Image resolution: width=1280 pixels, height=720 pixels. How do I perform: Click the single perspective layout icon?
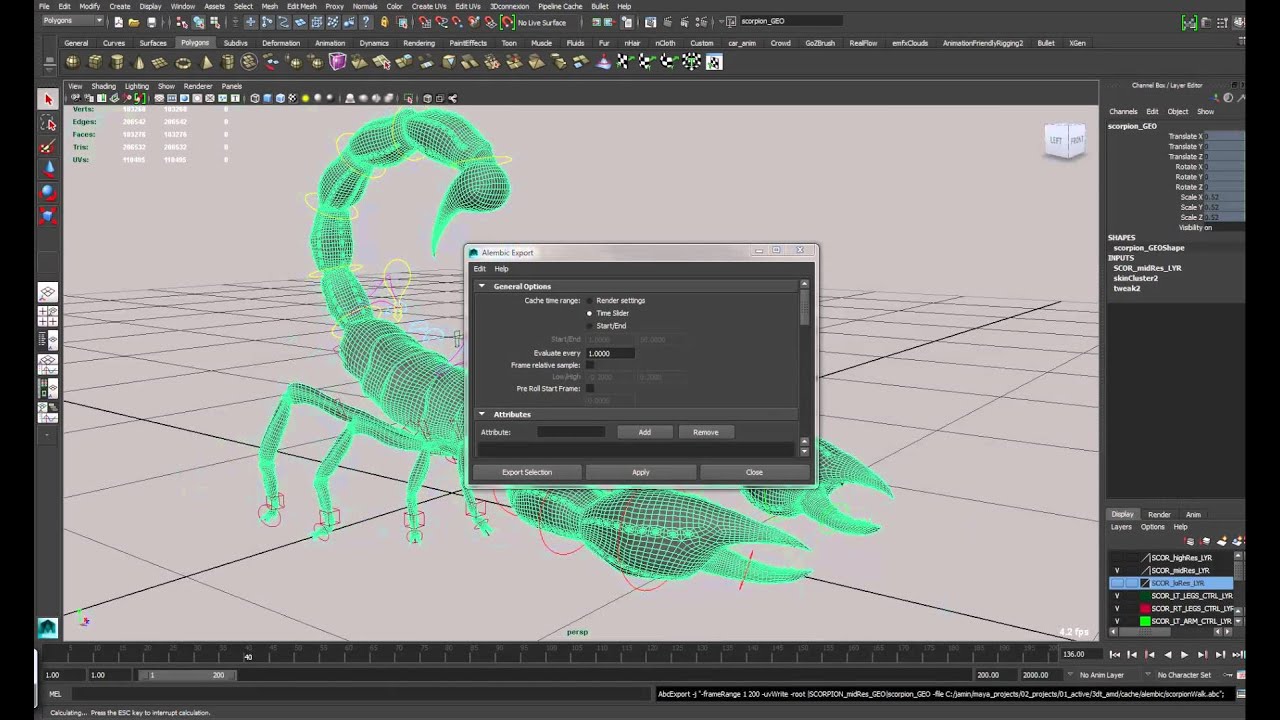(48, 292)
